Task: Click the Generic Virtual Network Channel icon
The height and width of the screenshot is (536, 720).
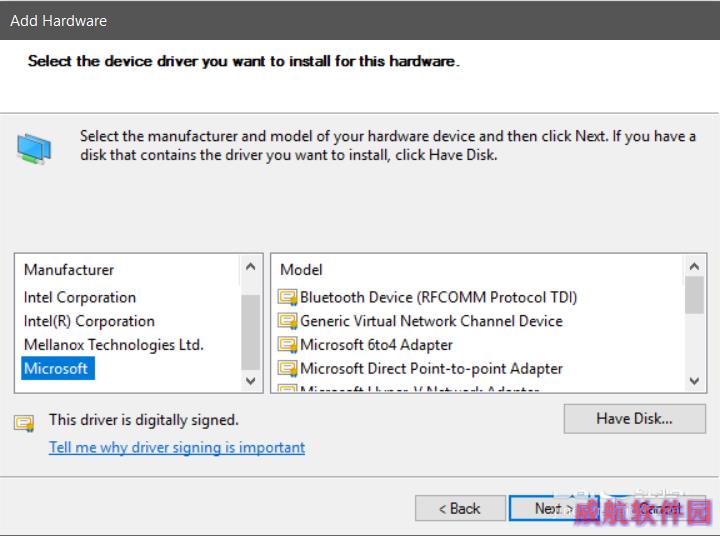Action: tap(288, 321)
